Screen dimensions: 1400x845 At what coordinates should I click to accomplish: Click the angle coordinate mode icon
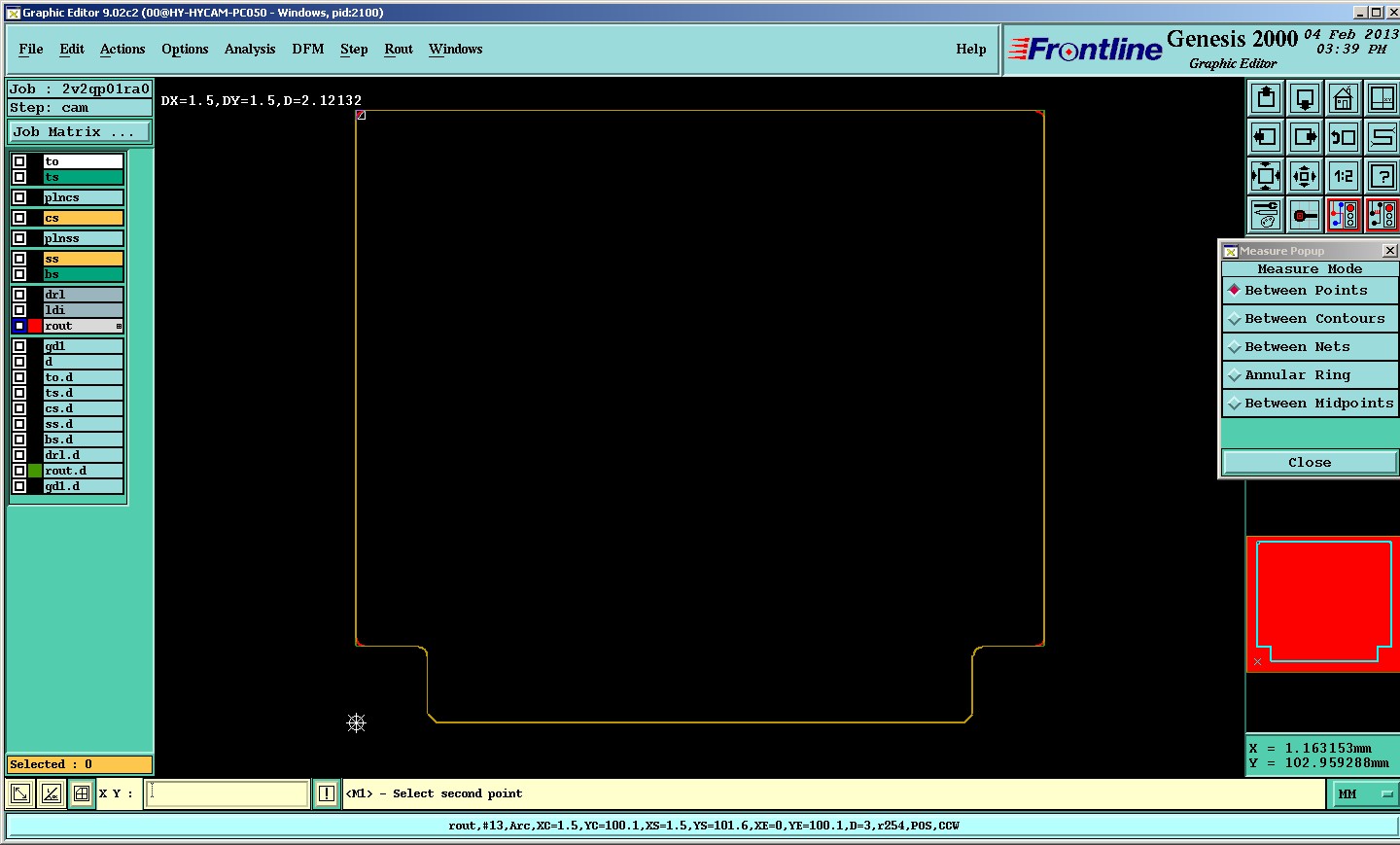51,794
